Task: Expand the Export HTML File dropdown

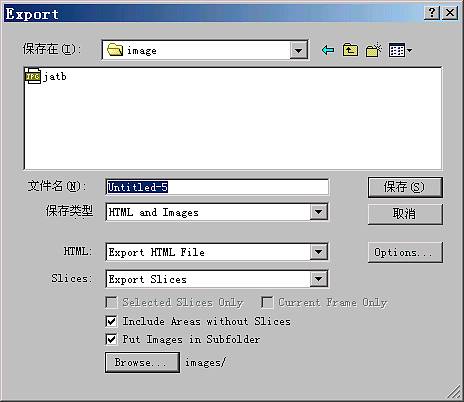Action: [x=318, y=252]
